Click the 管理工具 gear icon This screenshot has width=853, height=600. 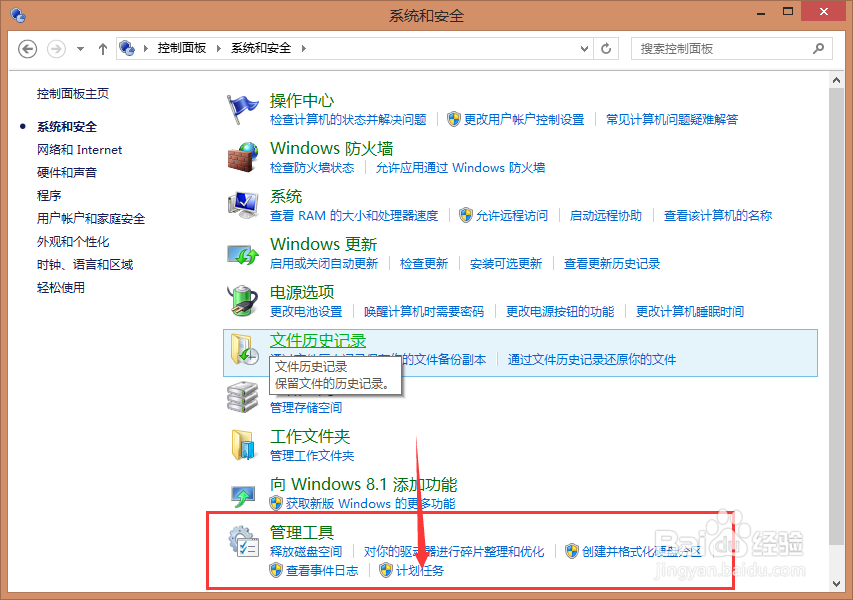[243, 540]
